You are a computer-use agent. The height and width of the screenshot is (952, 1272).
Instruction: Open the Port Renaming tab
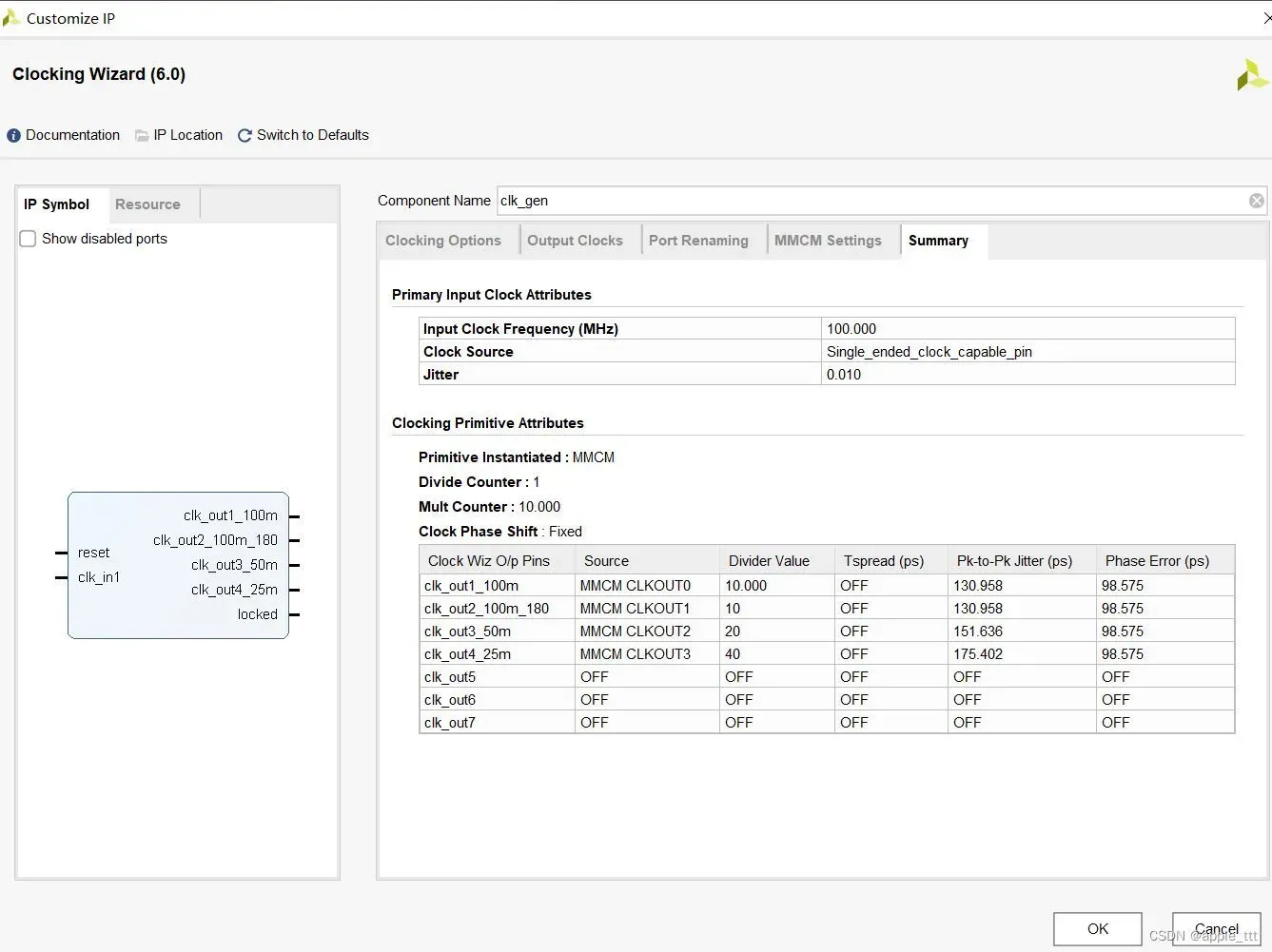pos(698,241)
